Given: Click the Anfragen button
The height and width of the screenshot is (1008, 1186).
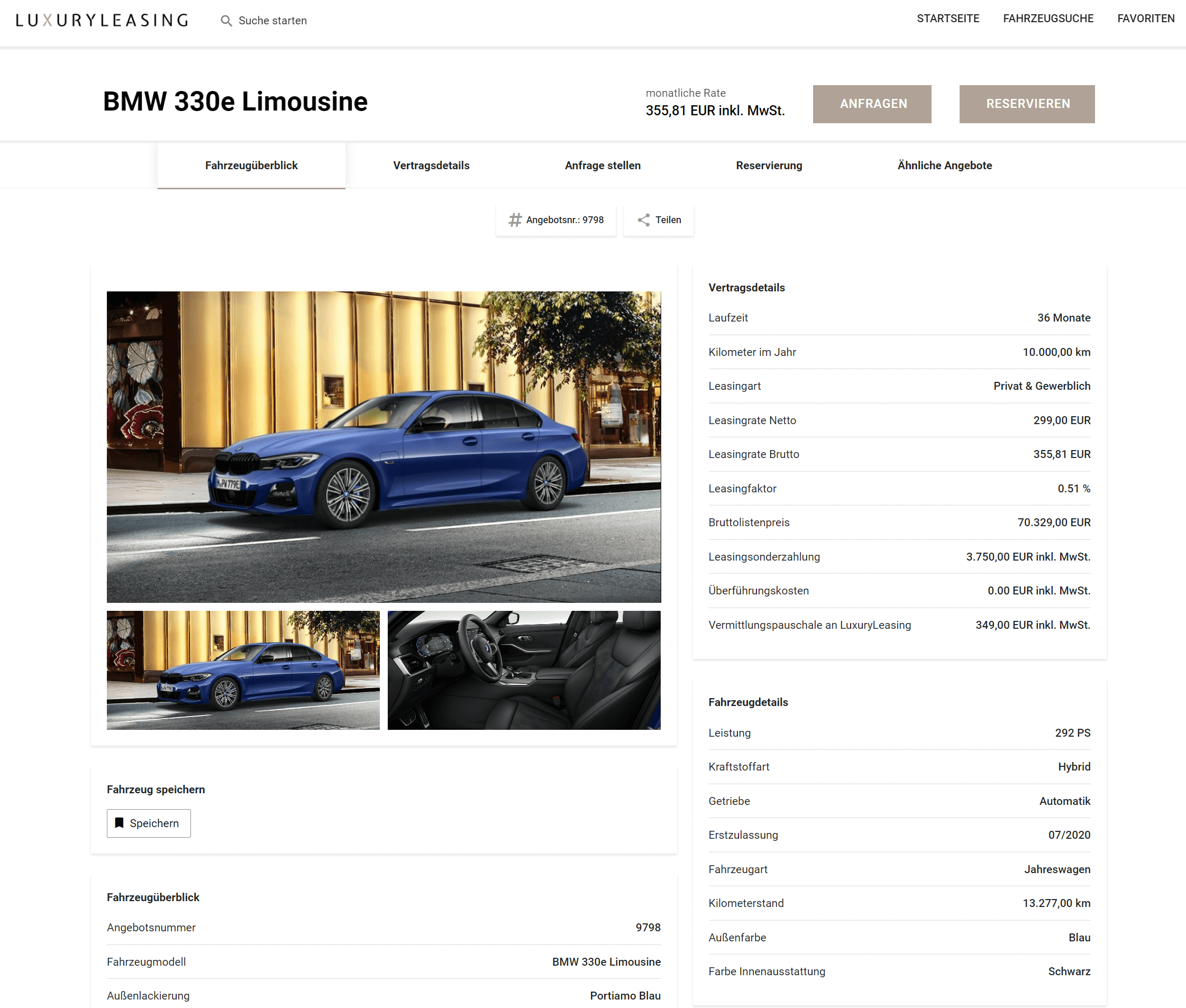Looking at the screenshot, I should [x=872, y=104].
